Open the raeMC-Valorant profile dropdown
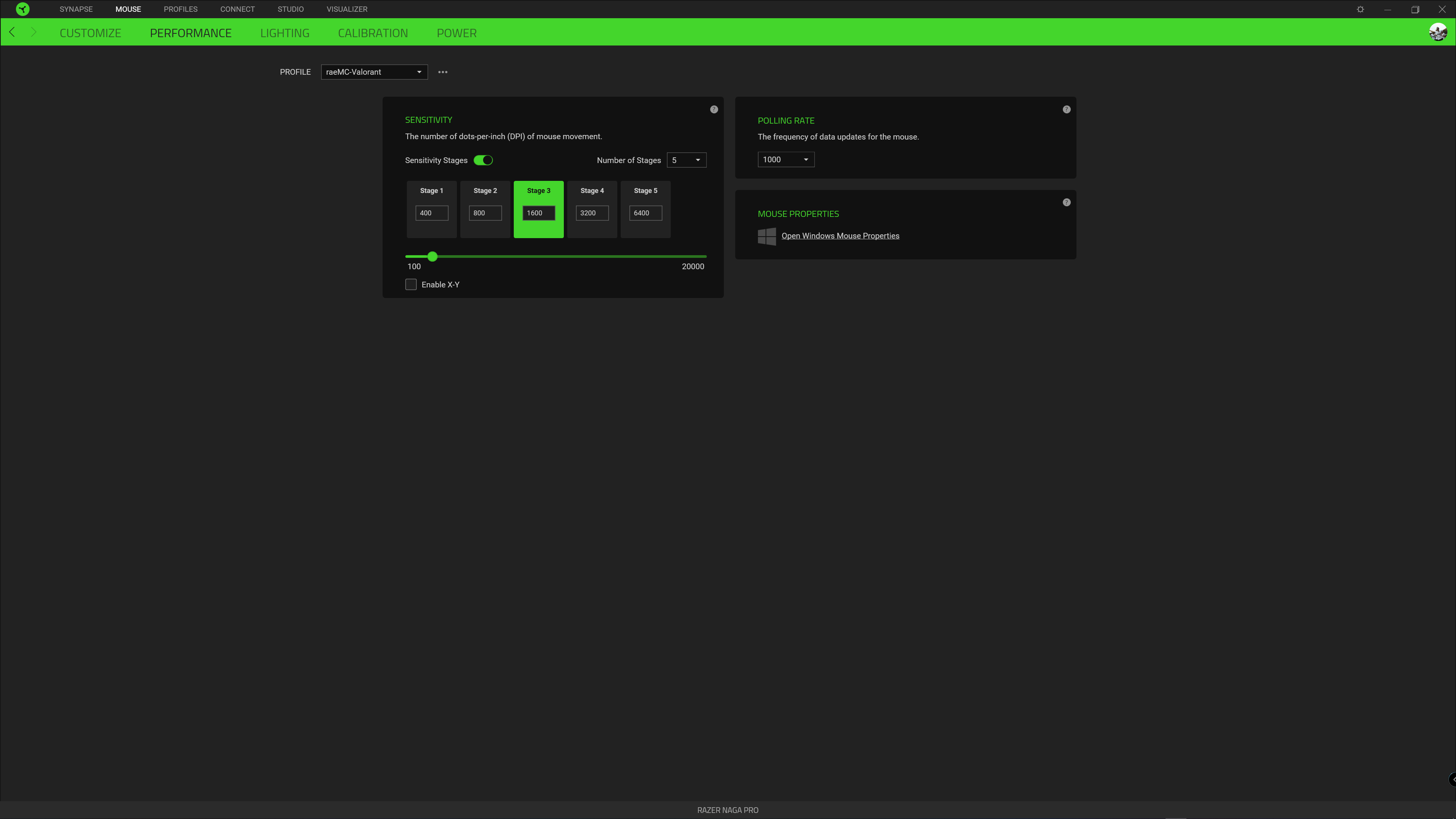1456x819 pixels. (x=374, y=72)
